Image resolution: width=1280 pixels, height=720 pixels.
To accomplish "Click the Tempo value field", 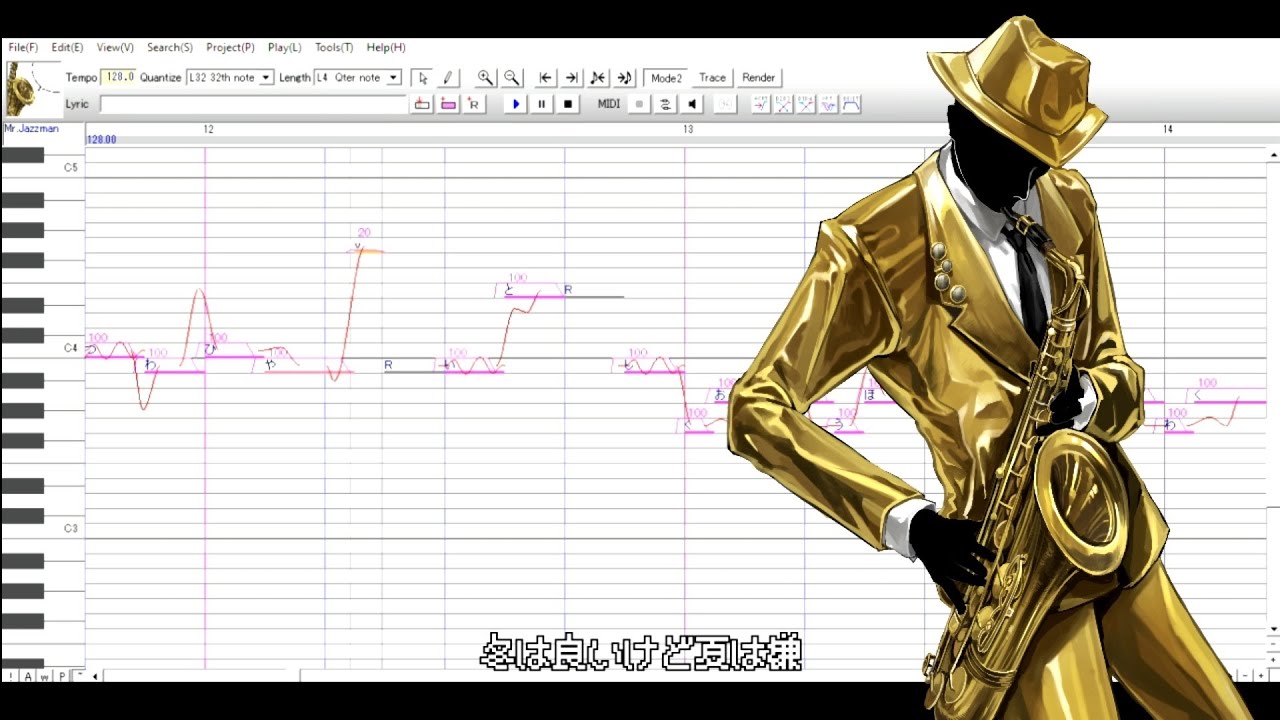I will coord(119,78).
